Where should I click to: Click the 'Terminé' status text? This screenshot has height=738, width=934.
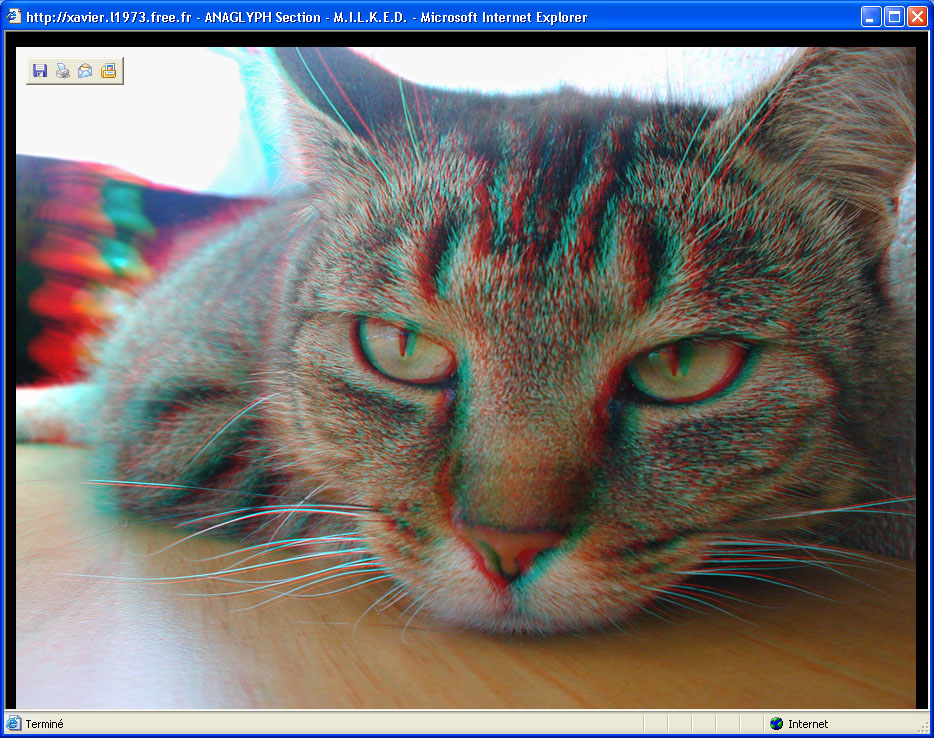[x=44, y=724]
